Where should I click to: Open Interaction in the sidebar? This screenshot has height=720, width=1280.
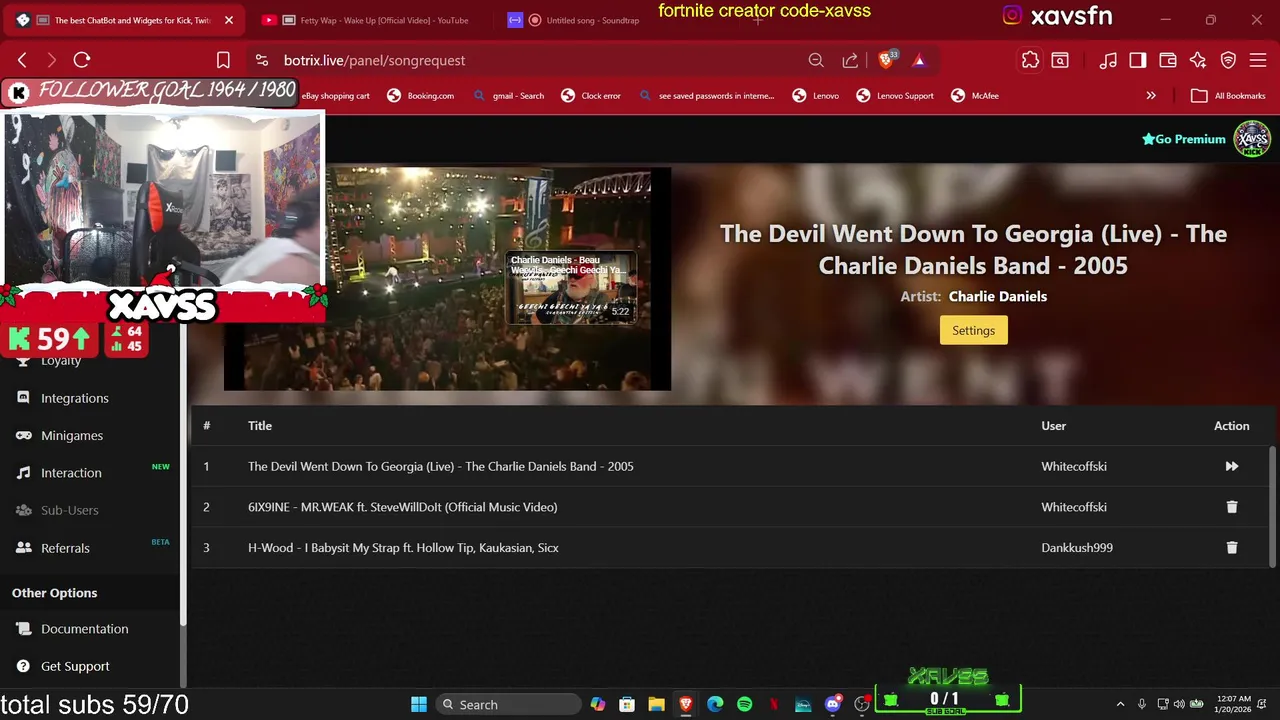point(71,472)
